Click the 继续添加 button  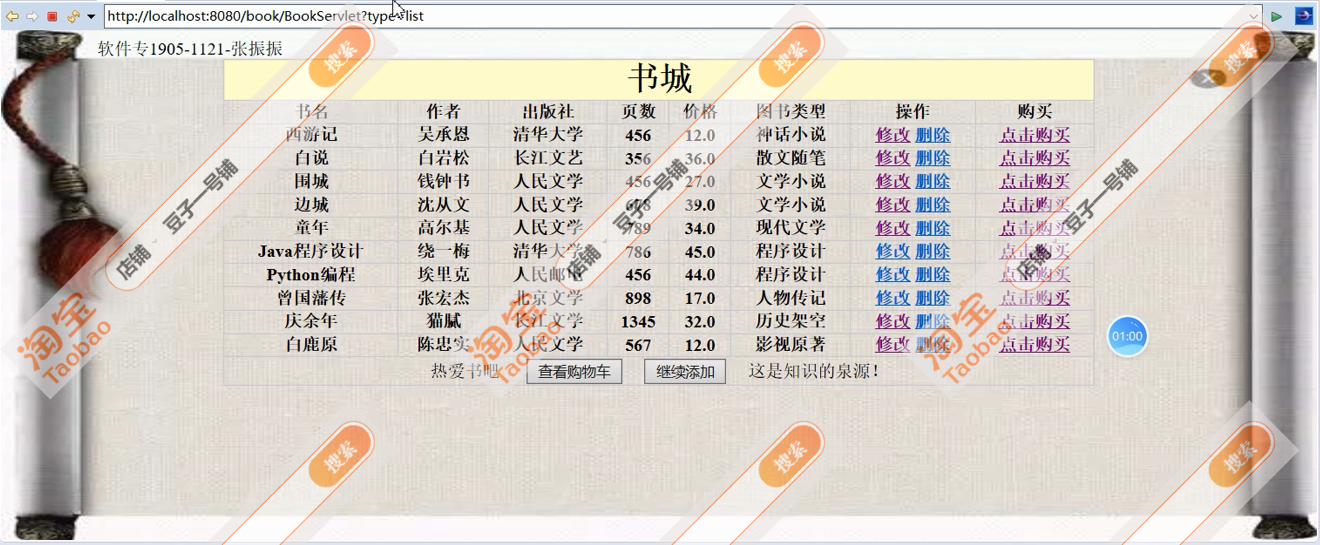click(685, 372)
